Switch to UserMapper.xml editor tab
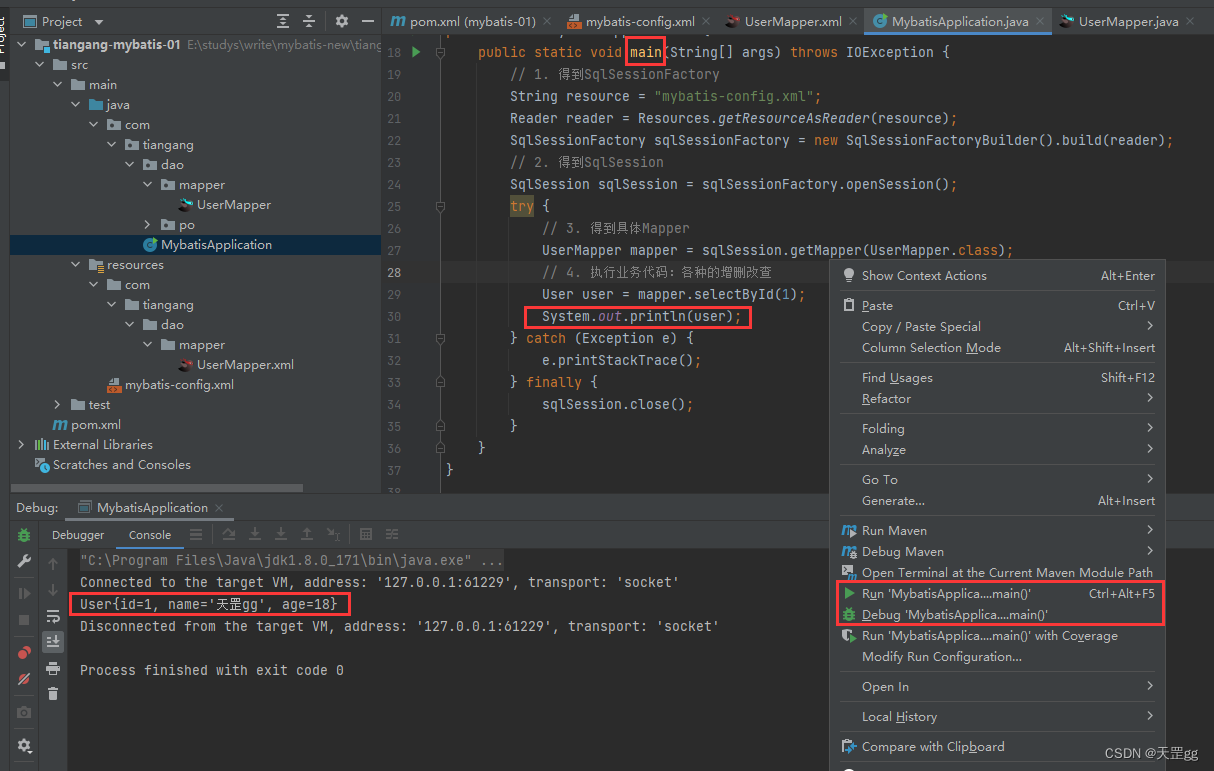The height and width of the screenshot is (771, 1214). pyautogui.click(x=790, y=21)
